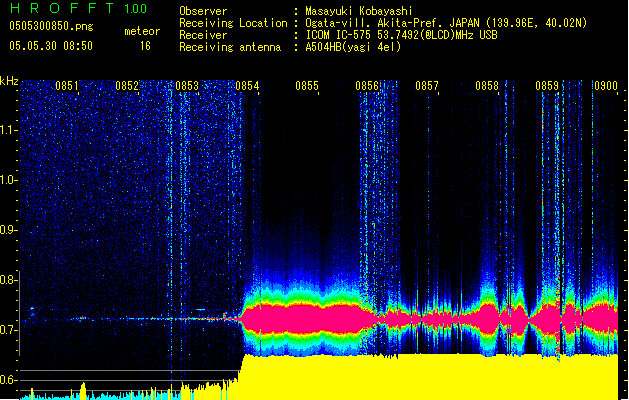The image size is (629, 400).
Task: Click the 0.6 frequency axis label
Action: 8,380
